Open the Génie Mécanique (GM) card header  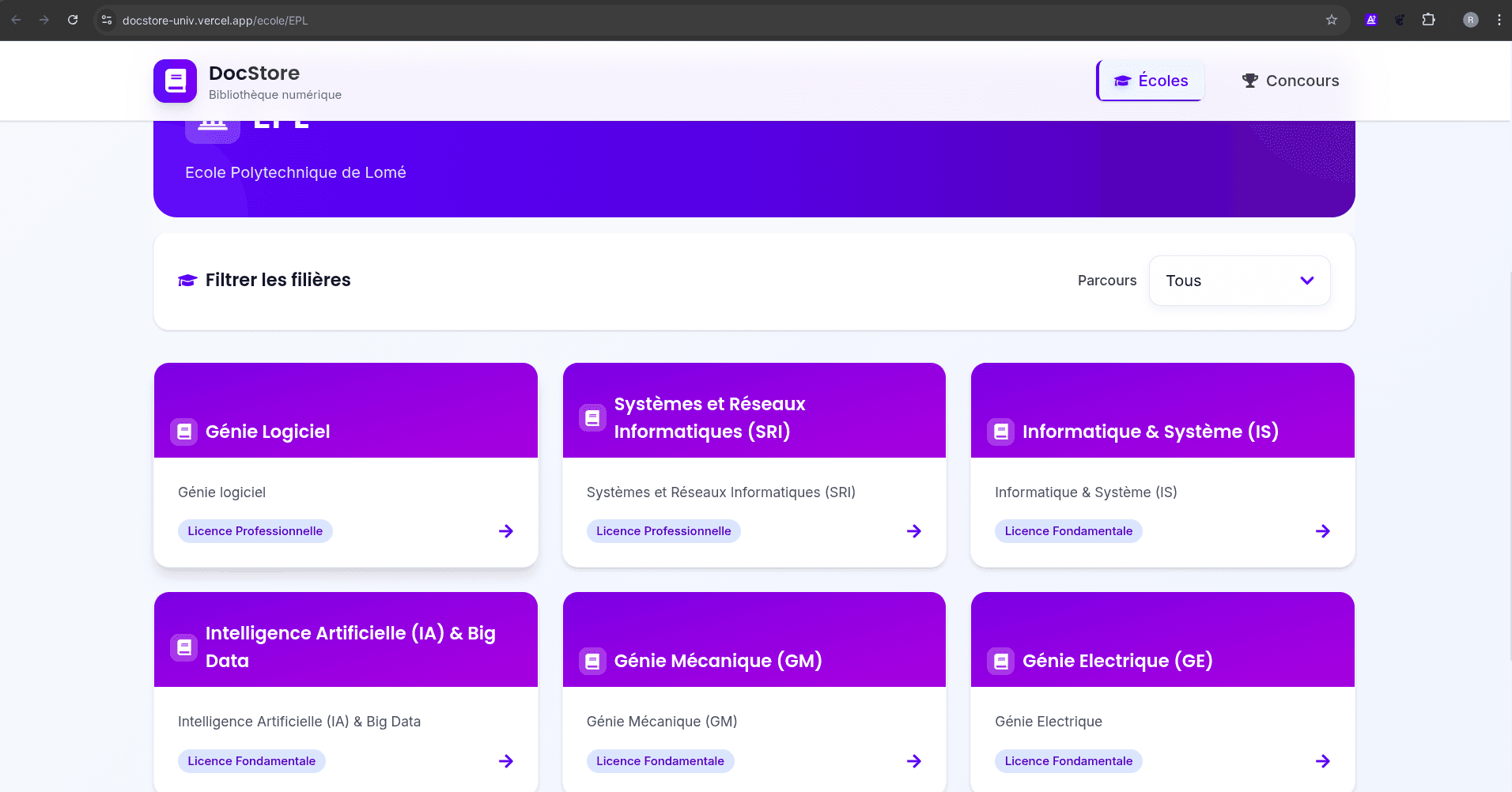[717, 660]
